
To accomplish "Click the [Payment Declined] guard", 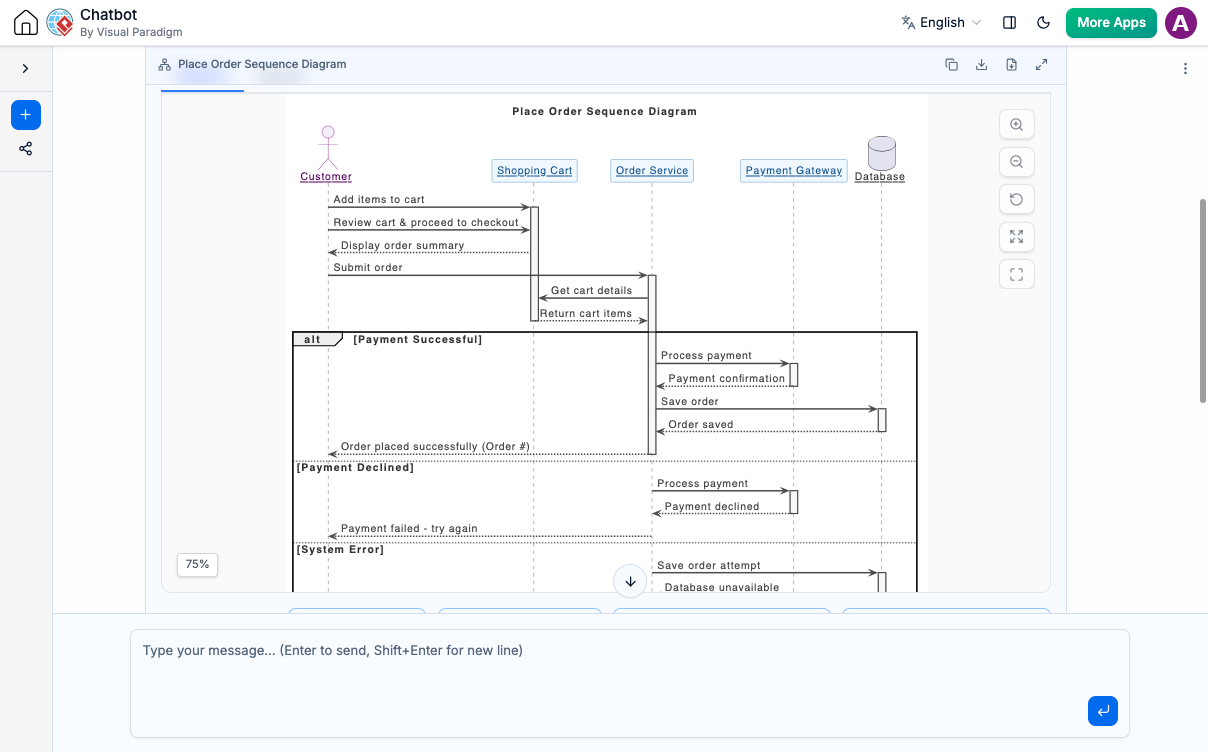I will [x=355, y=468].
